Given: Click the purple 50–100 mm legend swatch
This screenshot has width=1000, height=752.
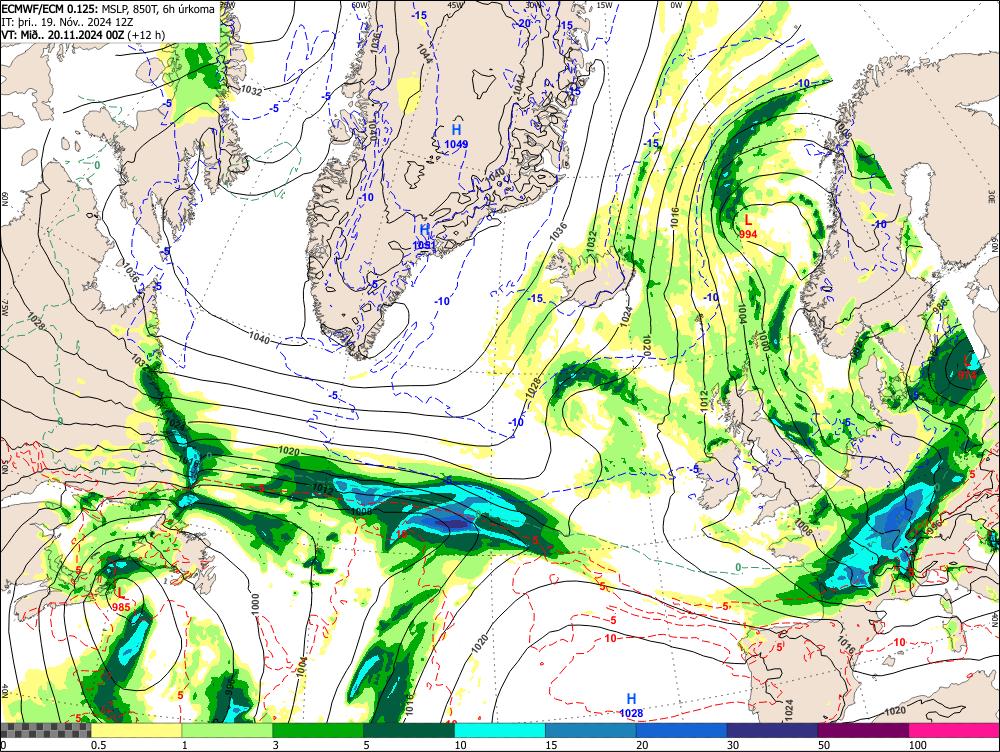Looking at the screenshot, I should pos(863,730).
